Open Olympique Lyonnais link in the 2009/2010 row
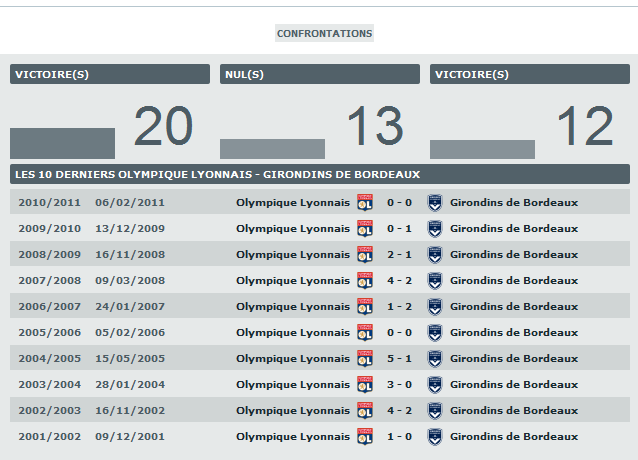Viewport: 638px width, 460px height. pyautogui.click(x=293, y=228)
